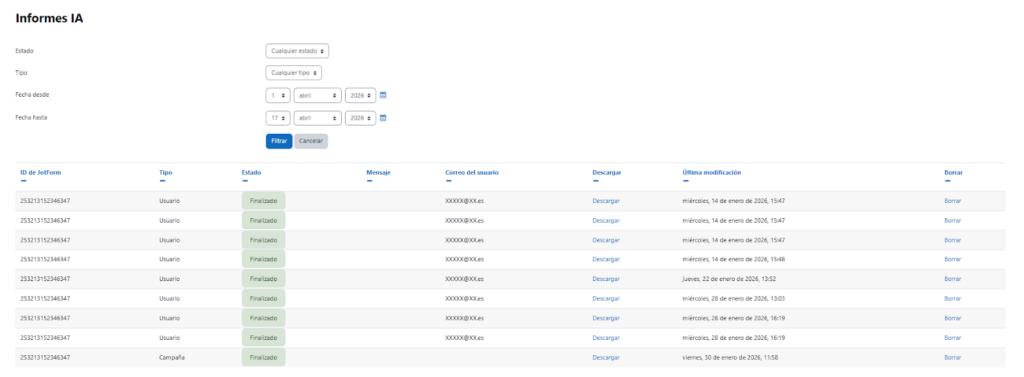Hide the Borrar column with its dash icon

(948, 181)
